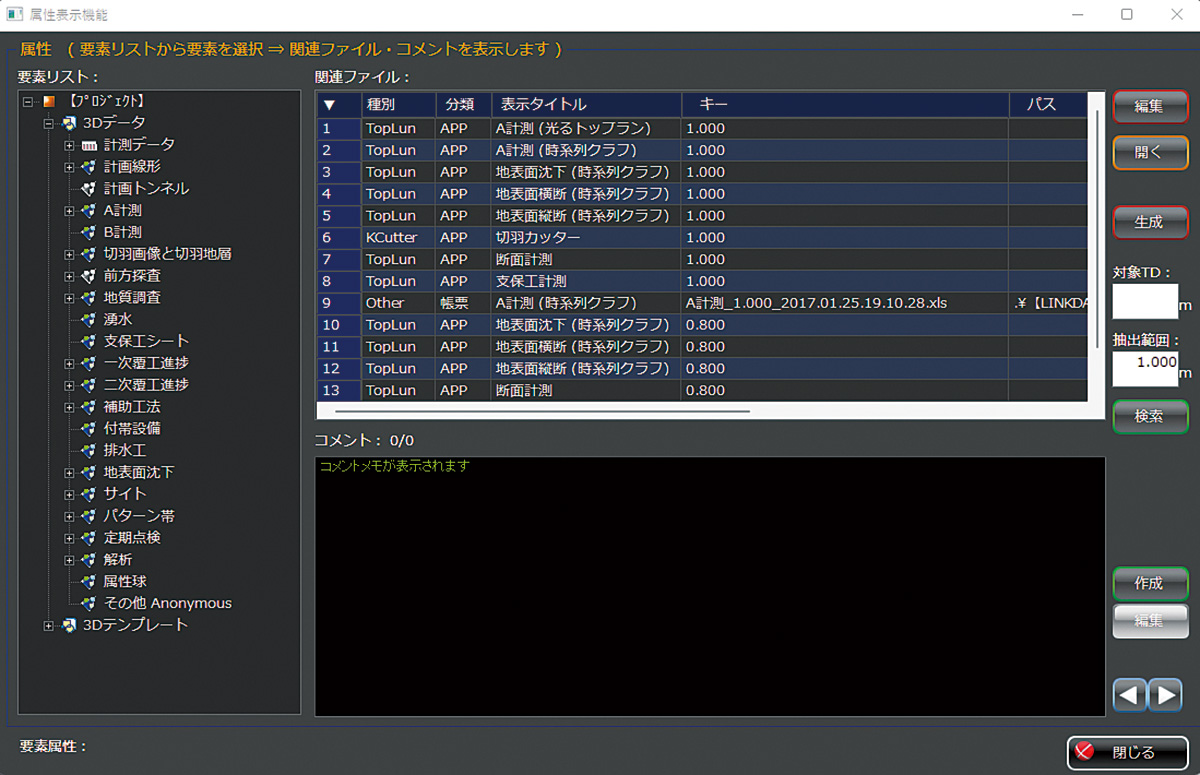Select the 前方探査 node icon

click(90, 275)
